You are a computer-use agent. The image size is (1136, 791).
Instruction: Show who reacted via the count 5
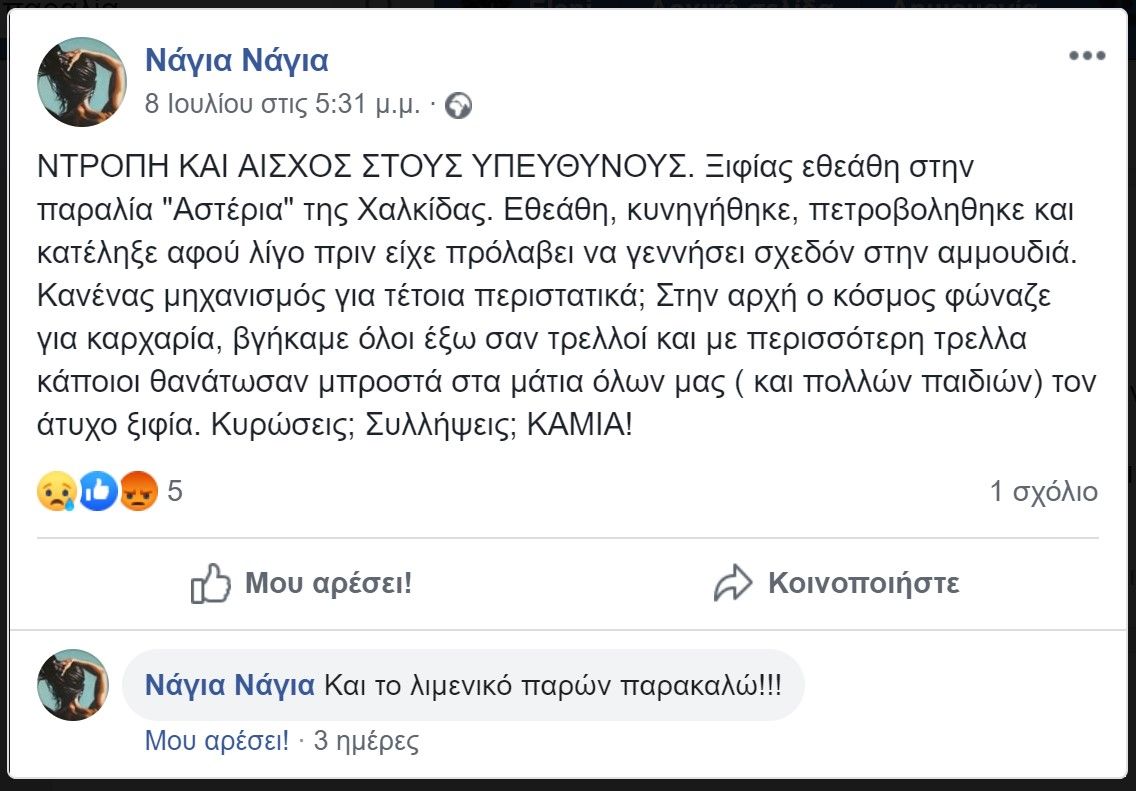coord(175,492)
